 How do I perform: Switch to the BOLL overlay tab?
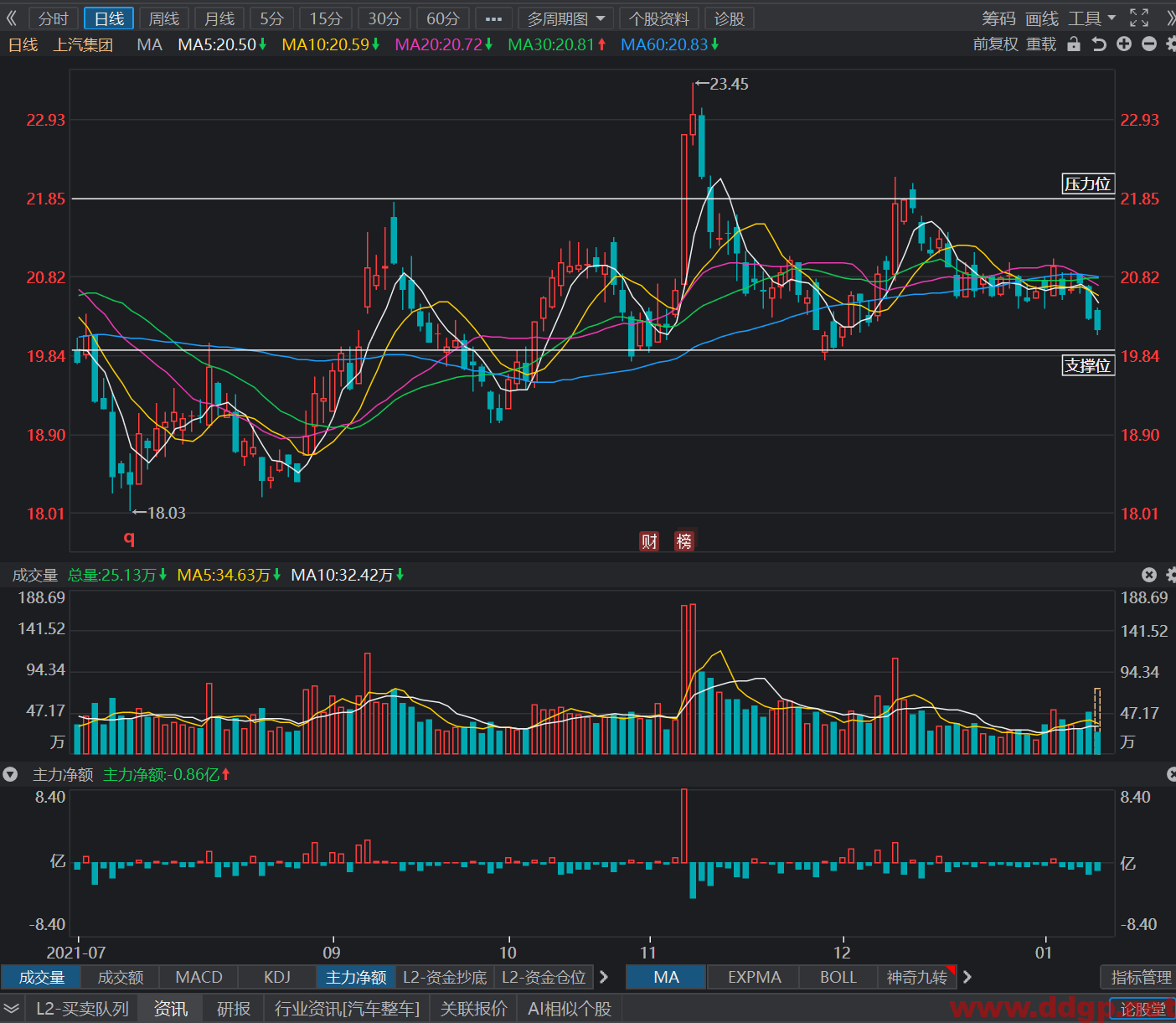pos(838,977)
